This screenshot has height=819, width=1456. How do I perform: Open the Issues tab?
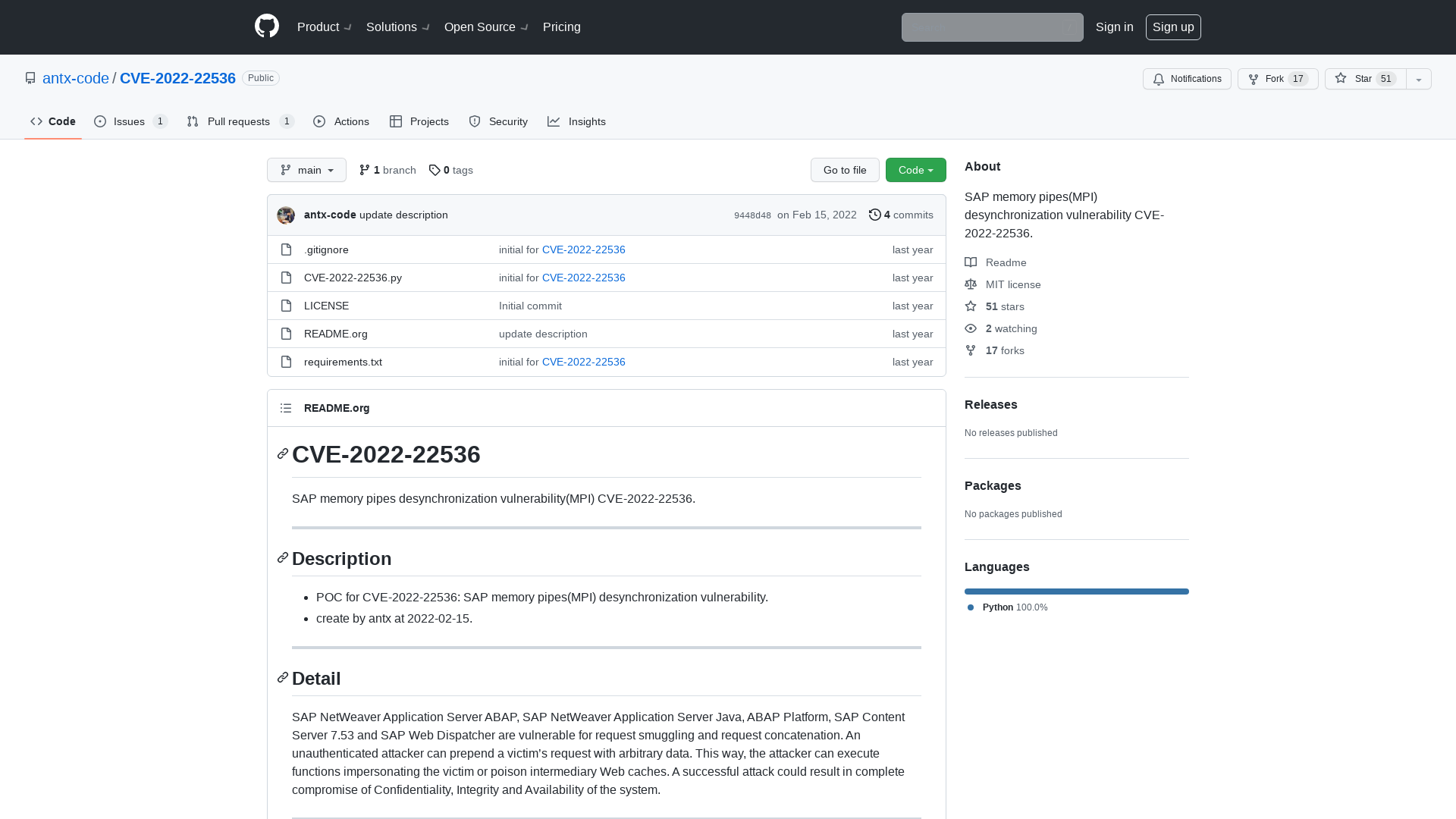click(x=130, y=121)
